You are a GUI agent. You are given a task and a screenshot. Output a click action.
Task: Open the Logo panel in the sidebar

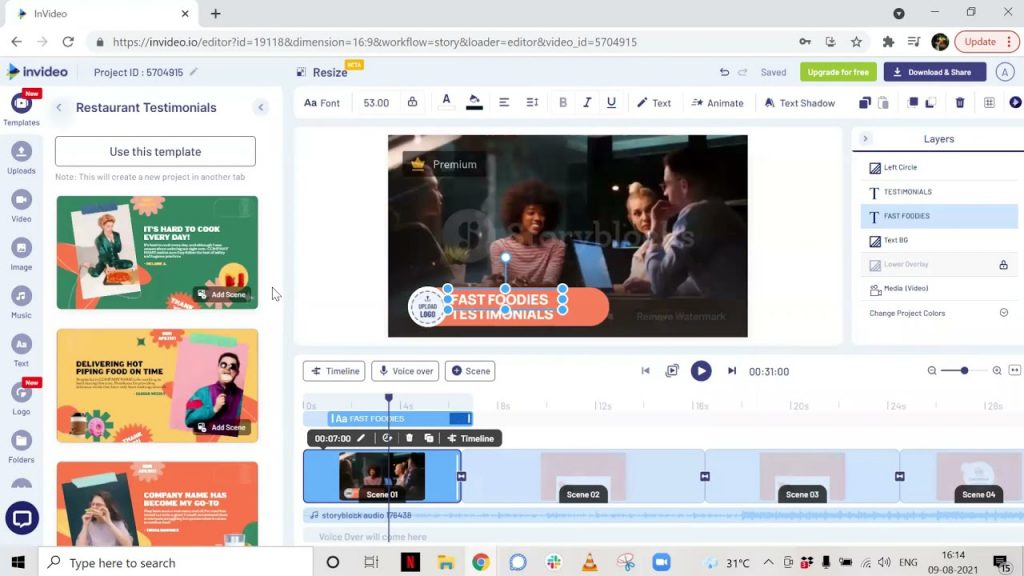pos(21,394)
